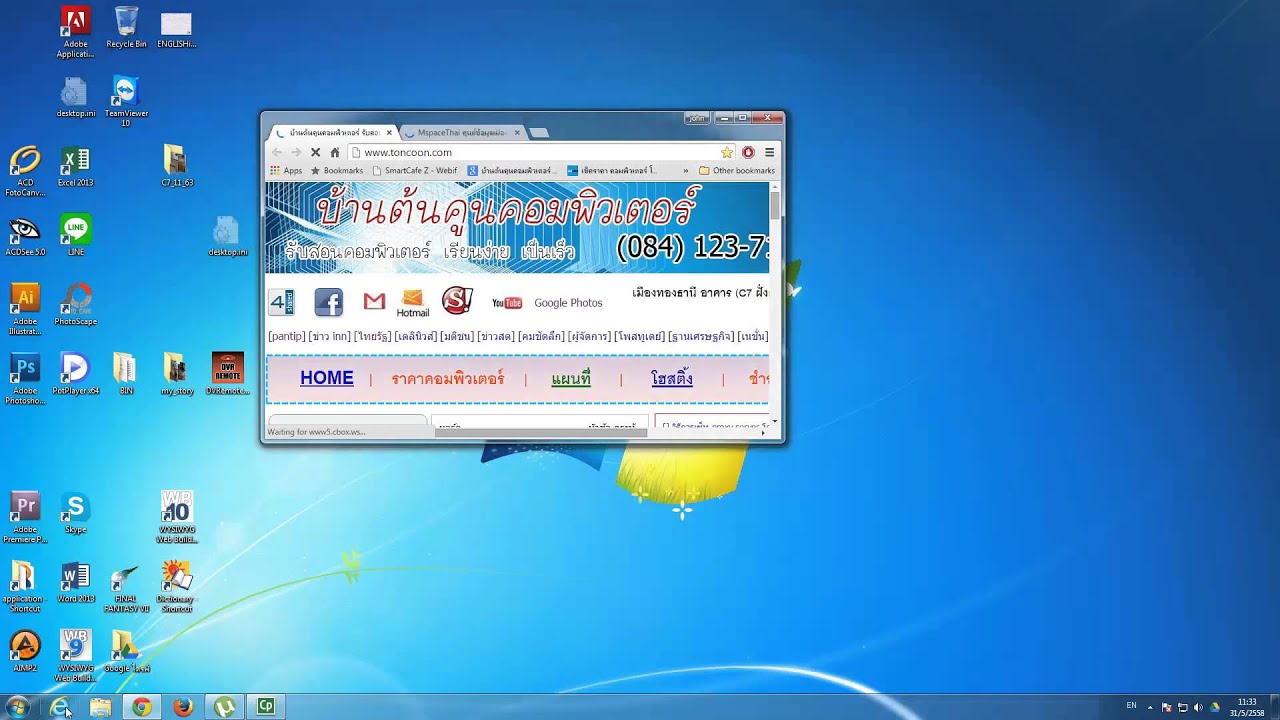This screenshot has height=720, width=1280.
Task: Open the แผนที่ menu link
Action: point(571,379)
